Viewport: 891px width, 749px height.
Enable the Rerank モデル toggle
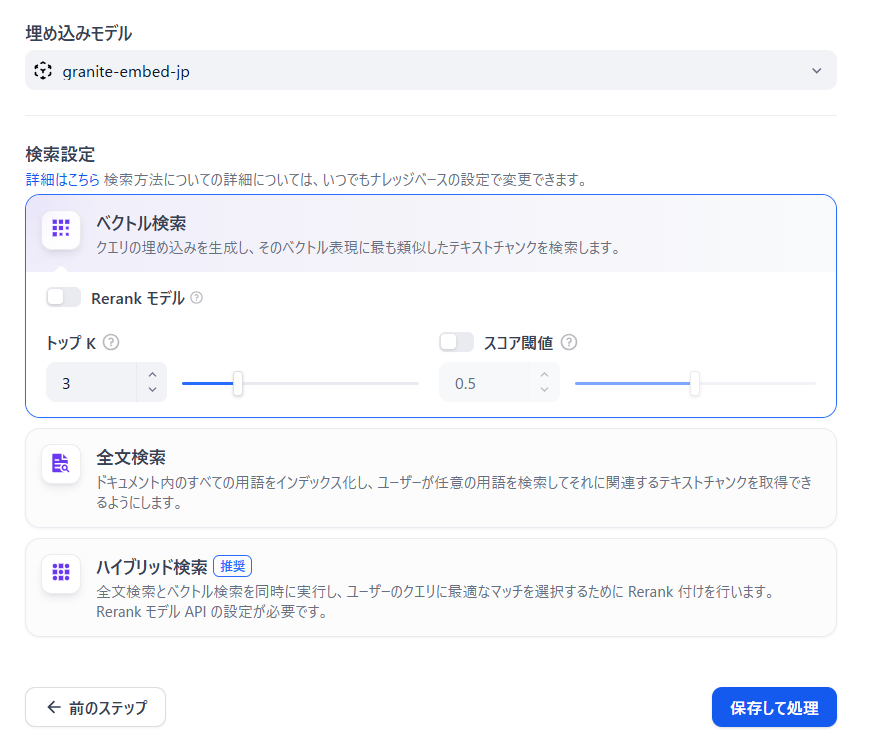point(64,297)
